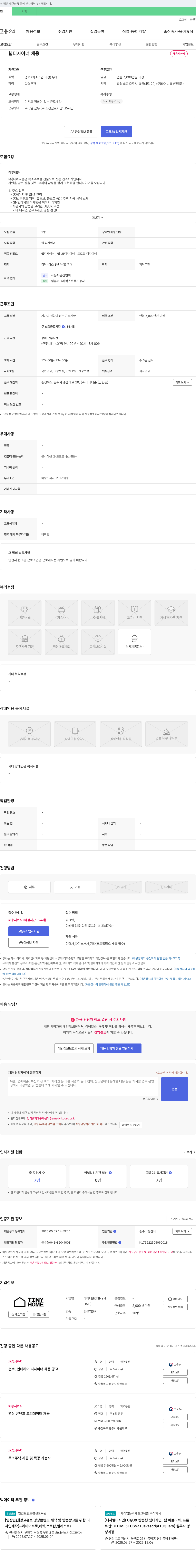Click the 메일로 질문하기 button
This screenshot has width=196, height=1568.
tap(131, 1125)
